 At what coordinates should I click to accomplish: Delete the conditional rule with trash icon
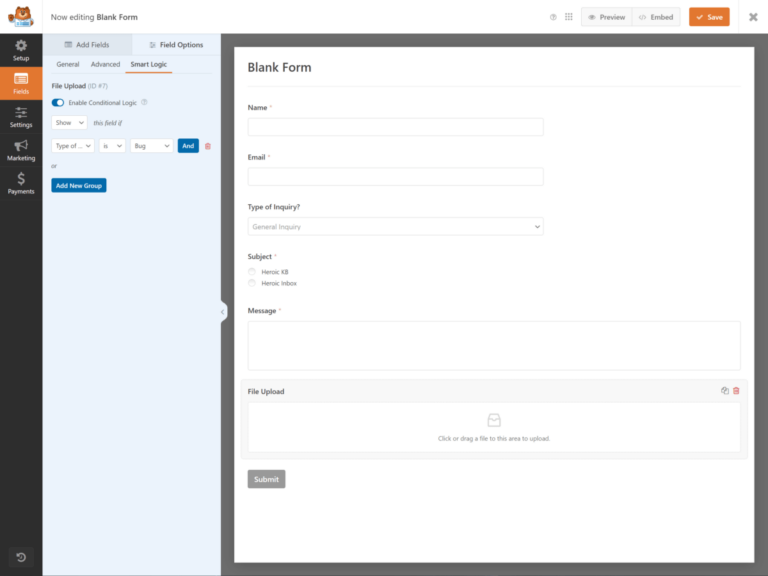point(208,146)
